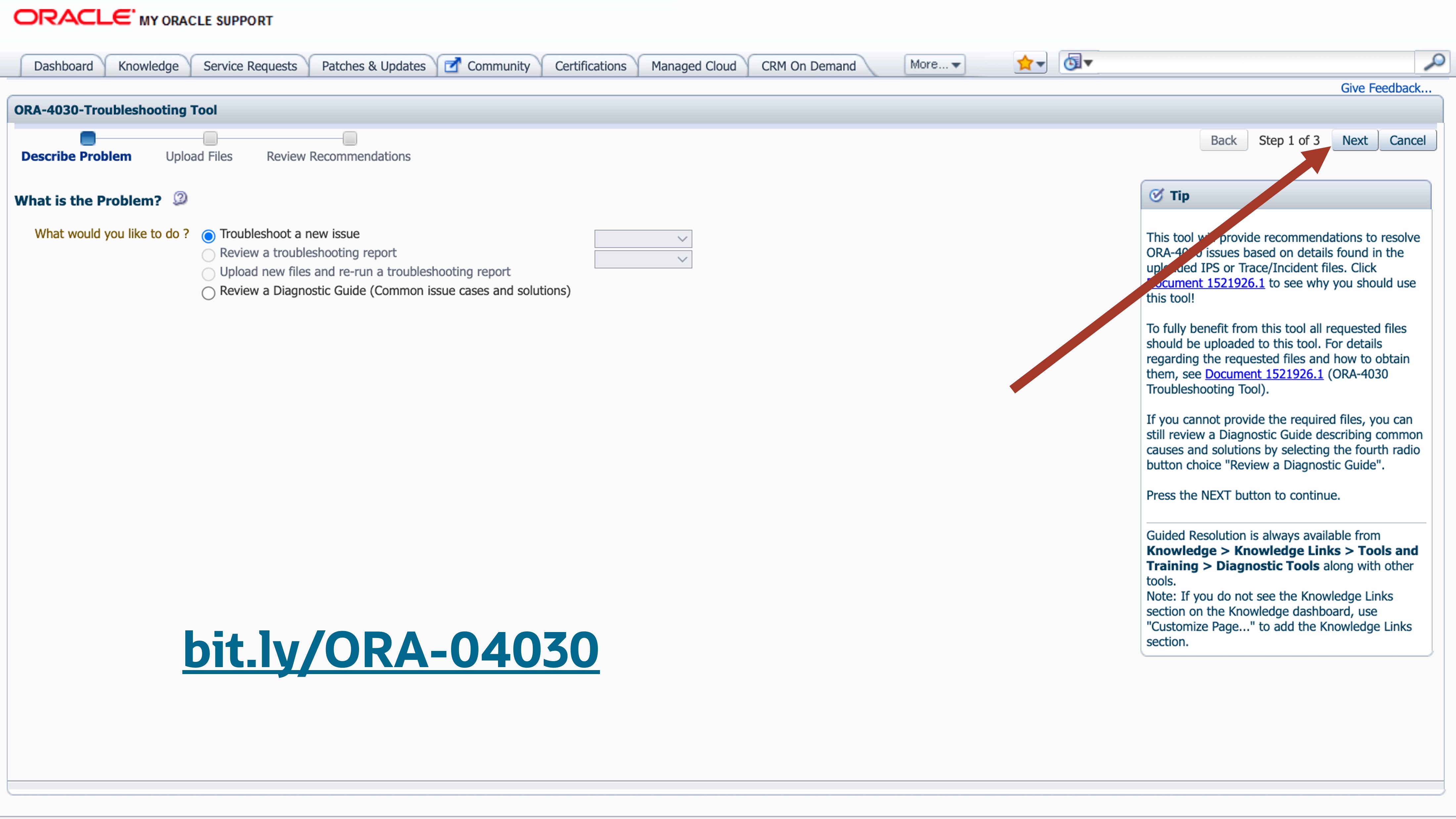Open the Patches & Updates tab
Screen dimensions: 1456x819
[x=373, y=66]
